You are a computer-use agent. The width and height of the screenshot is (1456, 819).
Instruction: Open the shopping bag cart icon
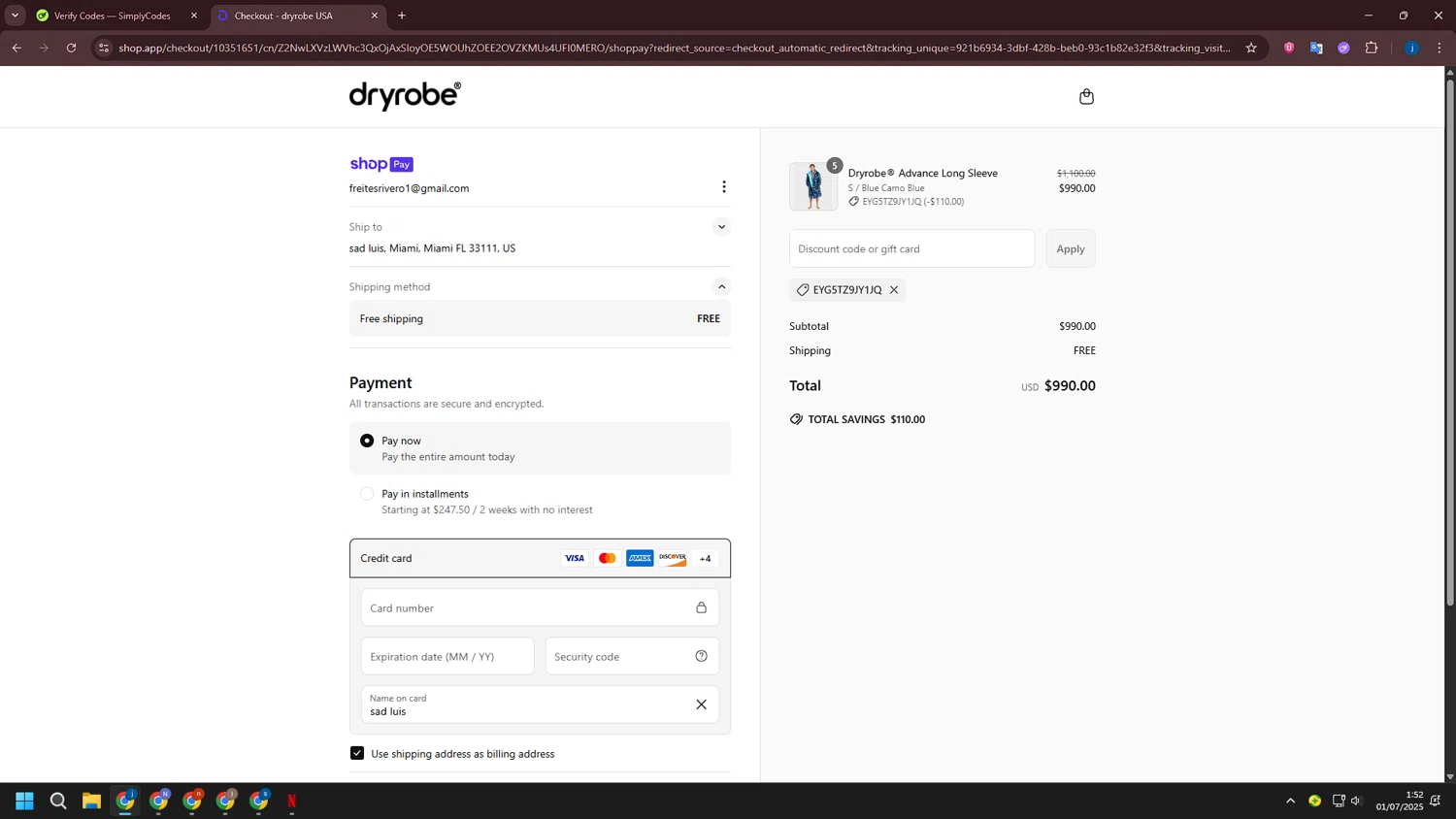pyautogui.click(x=1086, y=96)
